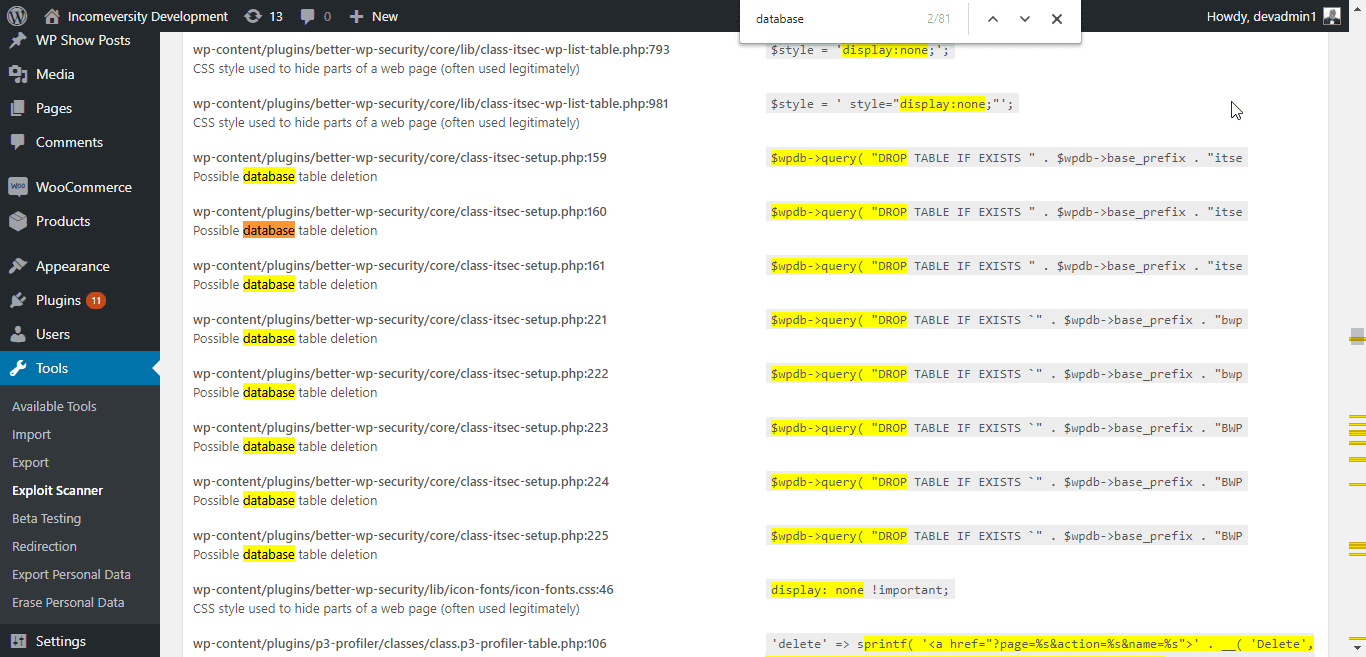This screenshot has width=1366, height=657.
Task: Click class-itsec-setup.php:225 file path
Action: click(400, 536)
